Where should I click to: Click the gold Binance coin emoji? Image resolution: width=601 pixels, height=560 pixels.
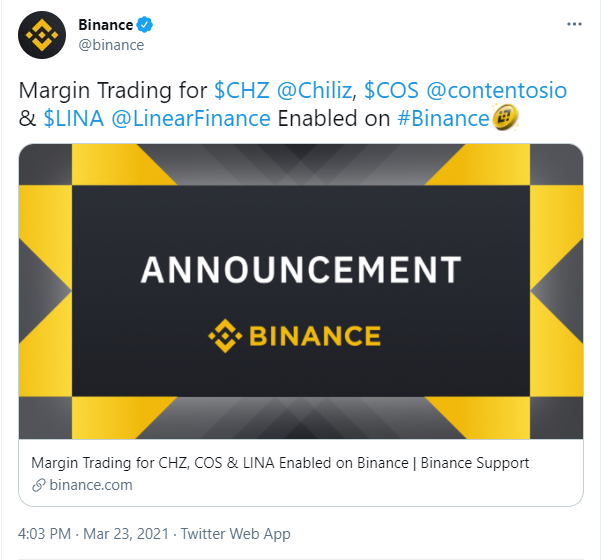point(505,118)
